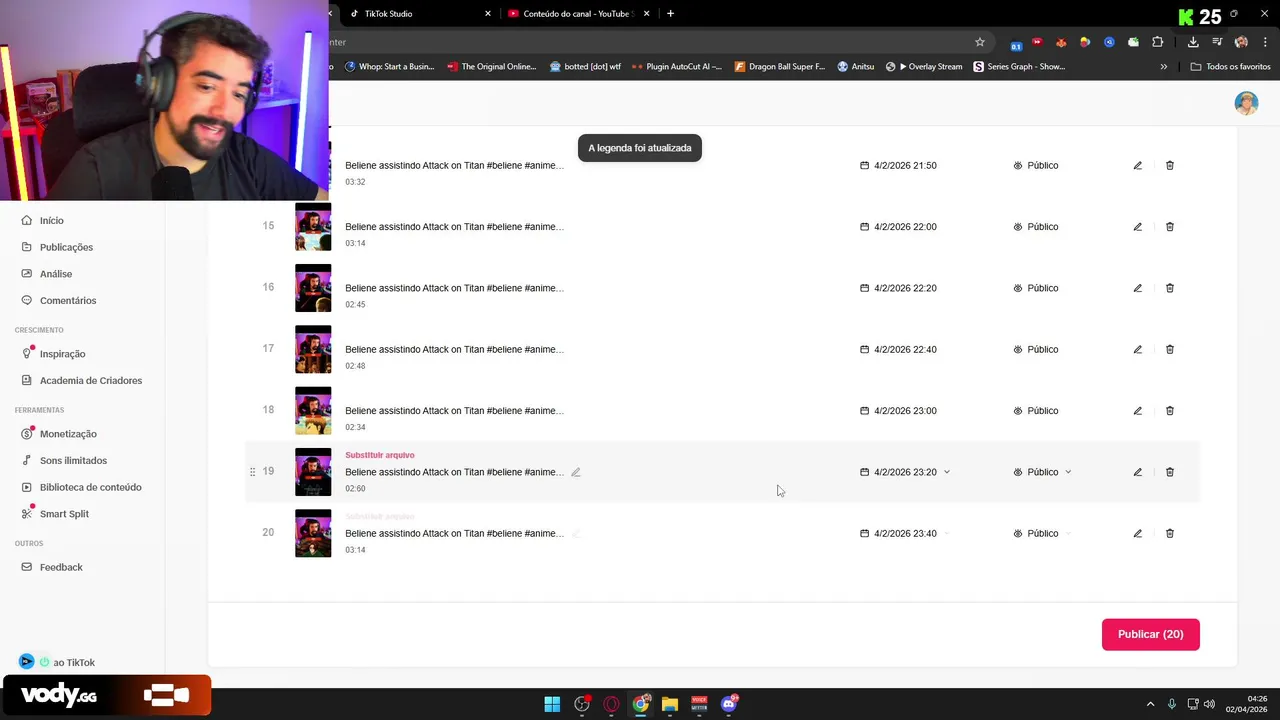Click the 4/2/2026 23:40 schedule date

[898, 533]
